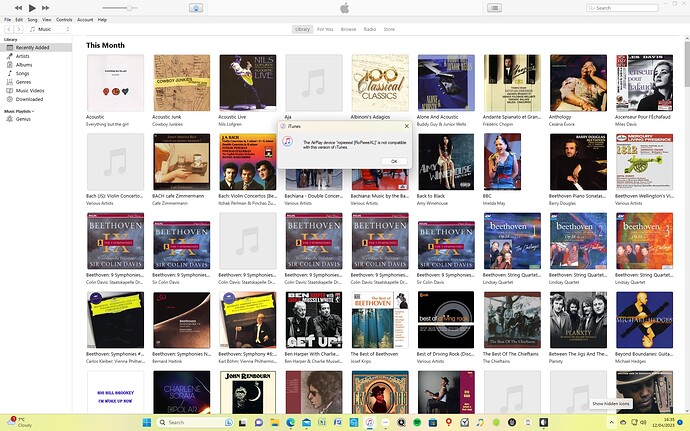Image resolution: width=690 pixels, height=431 pixels.
Task: Open the Controls menu
Action: click(x=64, y=19)
